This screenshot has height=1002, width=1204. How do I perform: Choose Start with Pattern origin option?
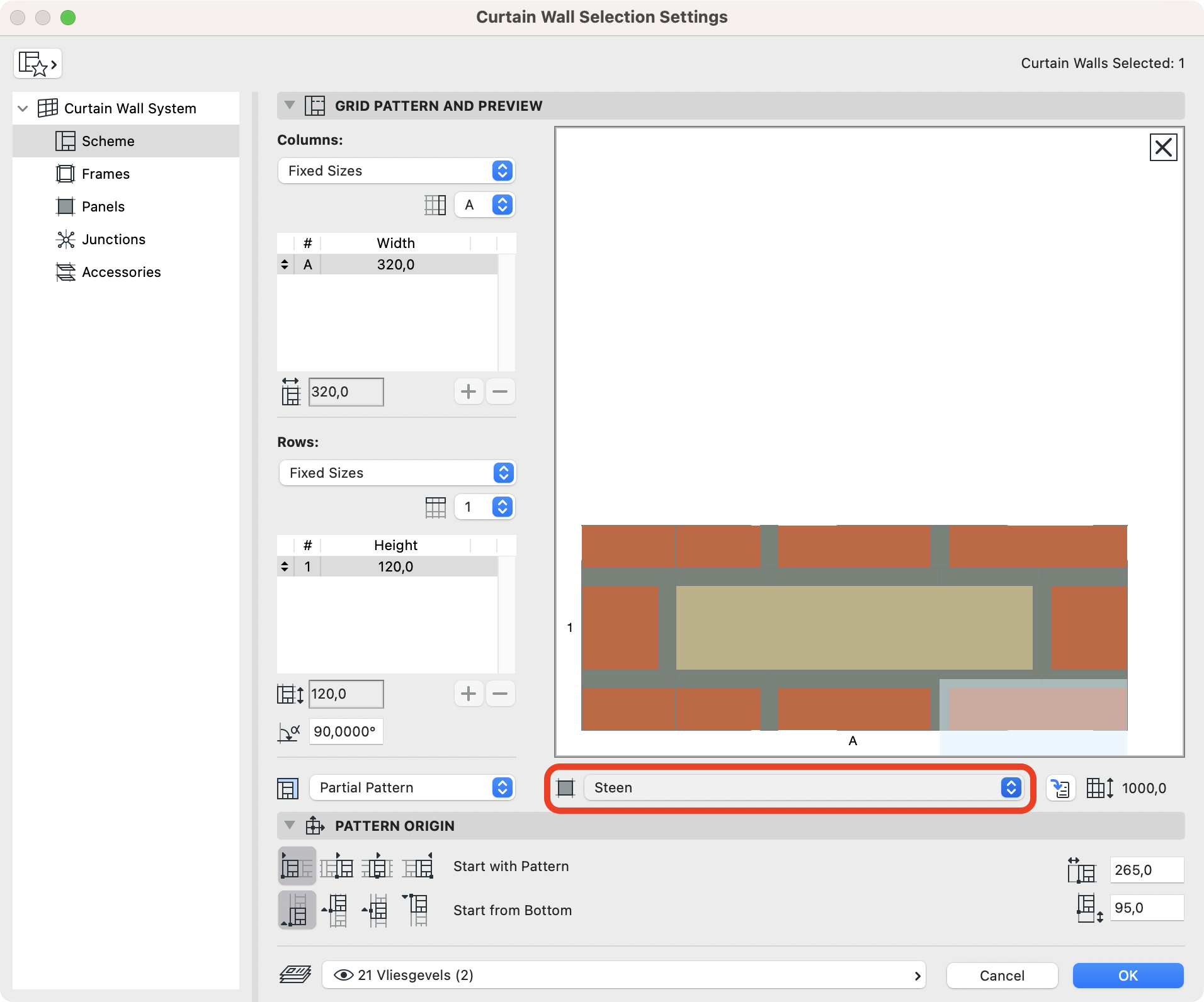click(297, 866)
